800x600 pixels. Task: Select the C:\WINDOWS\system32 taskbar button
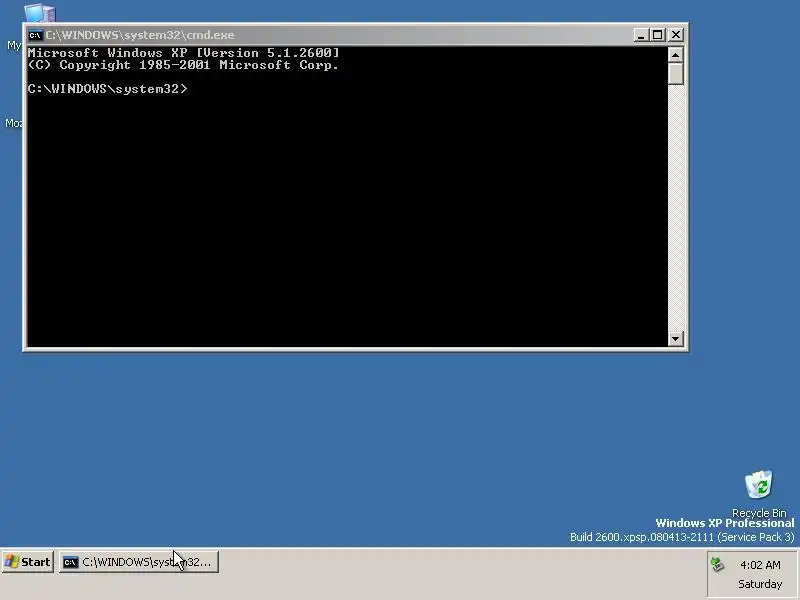[x=138, y=562]
